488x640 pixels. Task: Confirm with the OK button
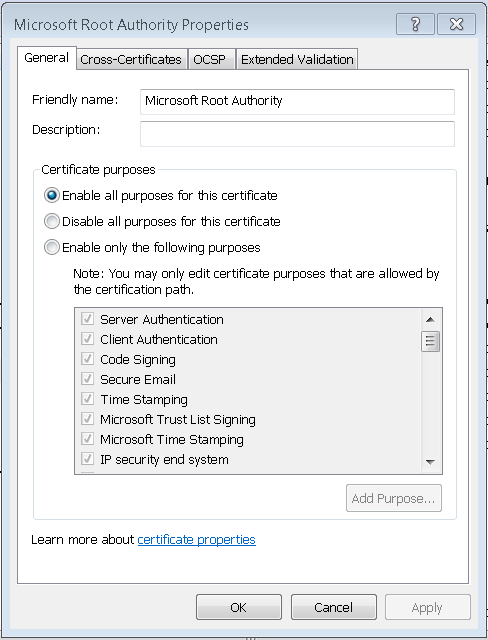[x=239, y=607]
